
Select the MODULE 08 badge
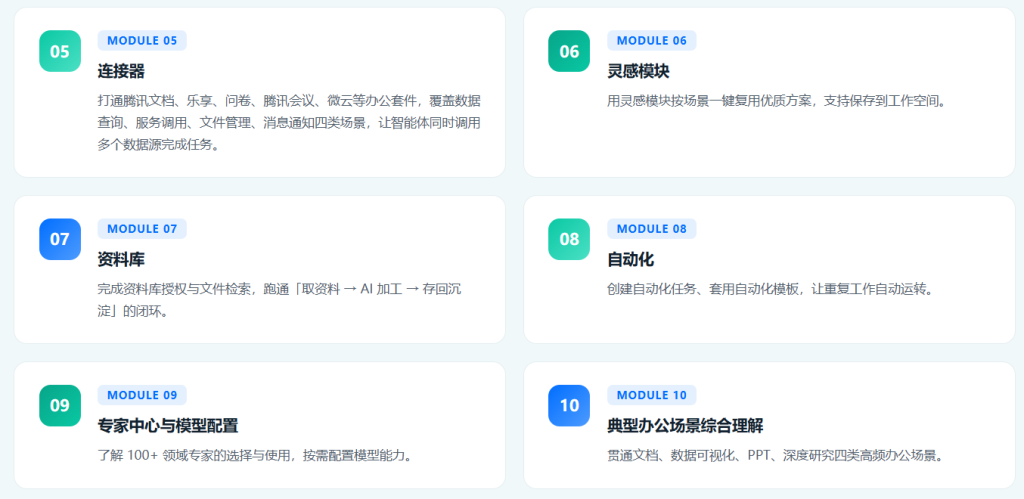pyautogui.click(x=652, y=229)
